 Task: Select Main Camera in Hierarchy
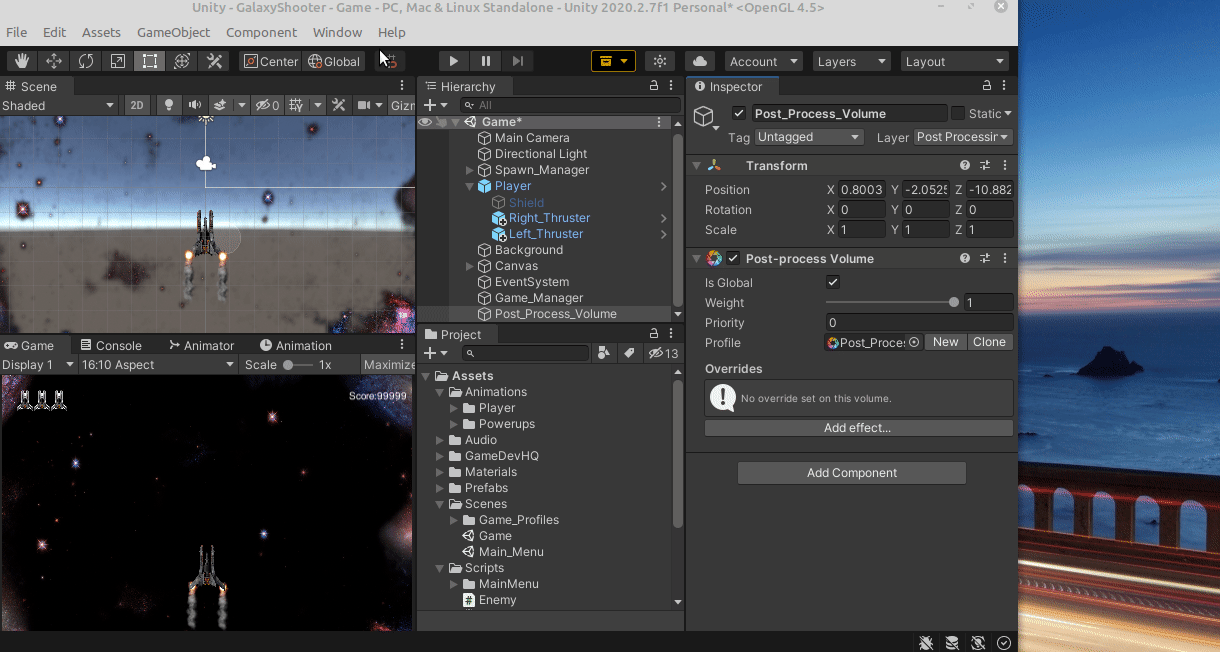[x=532, y=138]
